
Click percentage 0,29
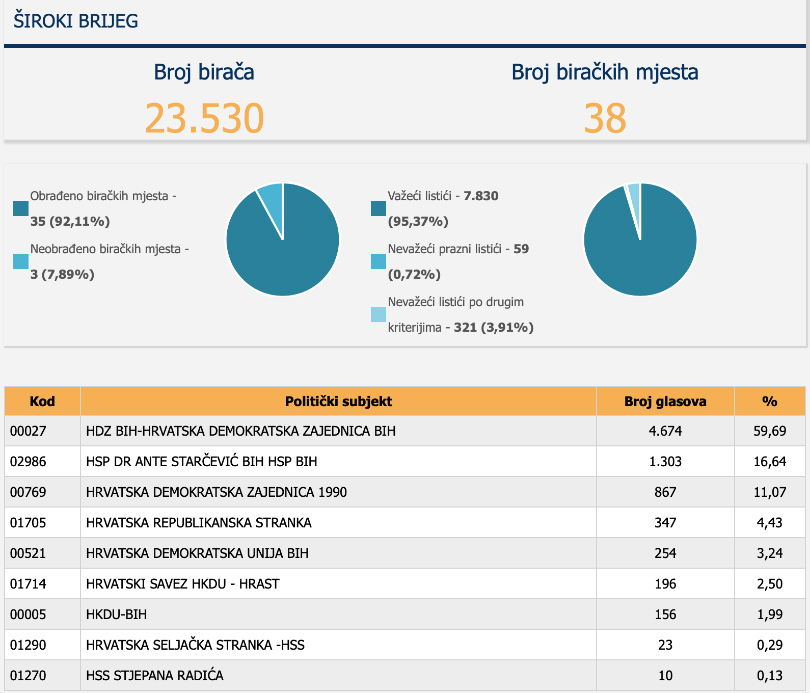[x=770, y=644]
